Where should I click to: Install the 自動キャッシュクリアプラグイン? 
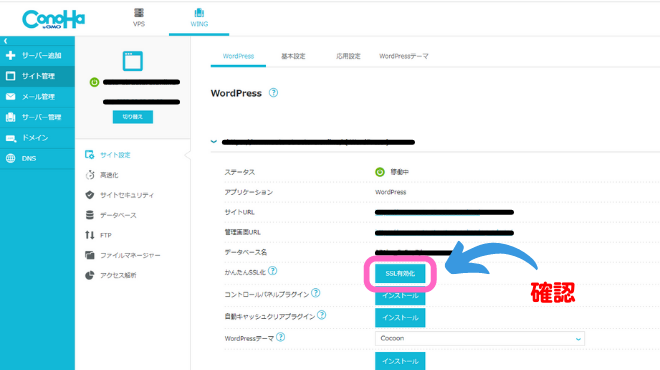tap(400, 318)
